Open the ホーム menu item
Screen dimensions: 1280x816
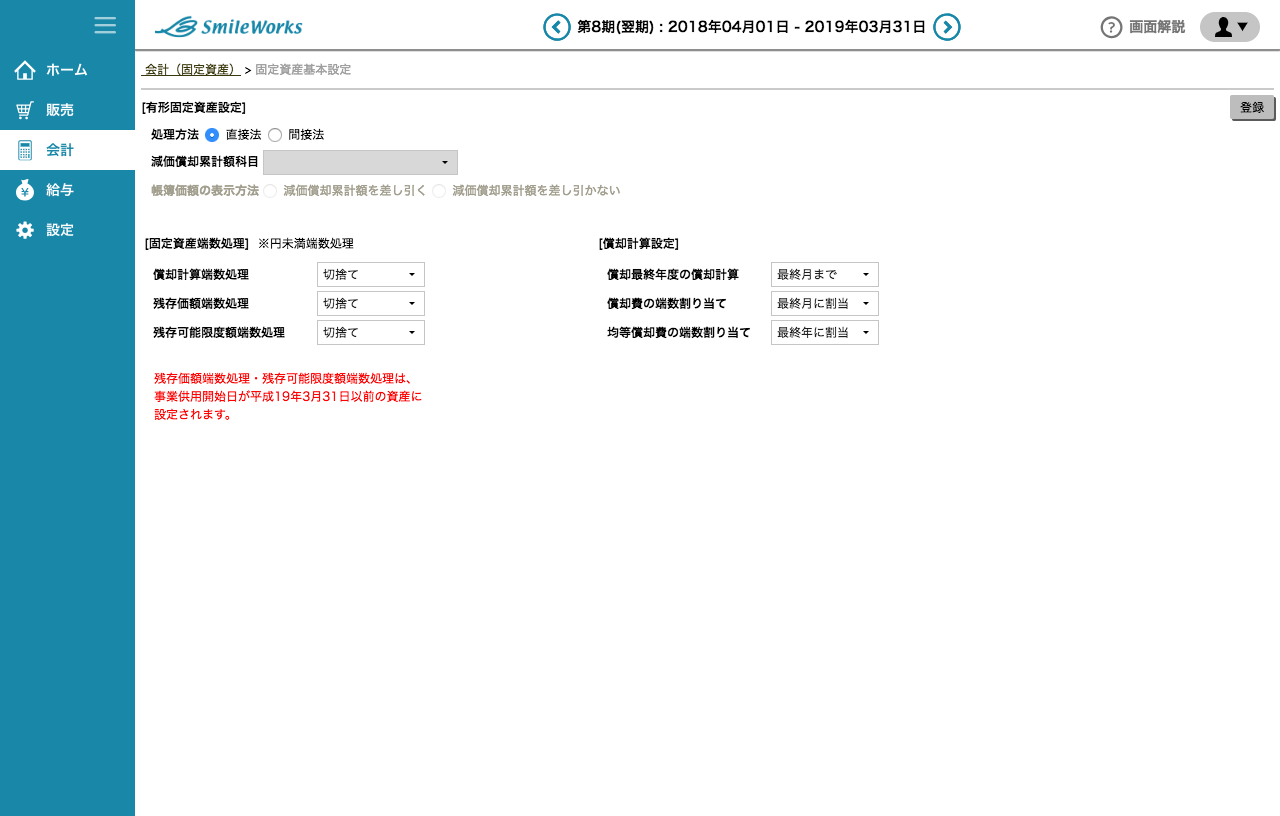click(67, 70)
